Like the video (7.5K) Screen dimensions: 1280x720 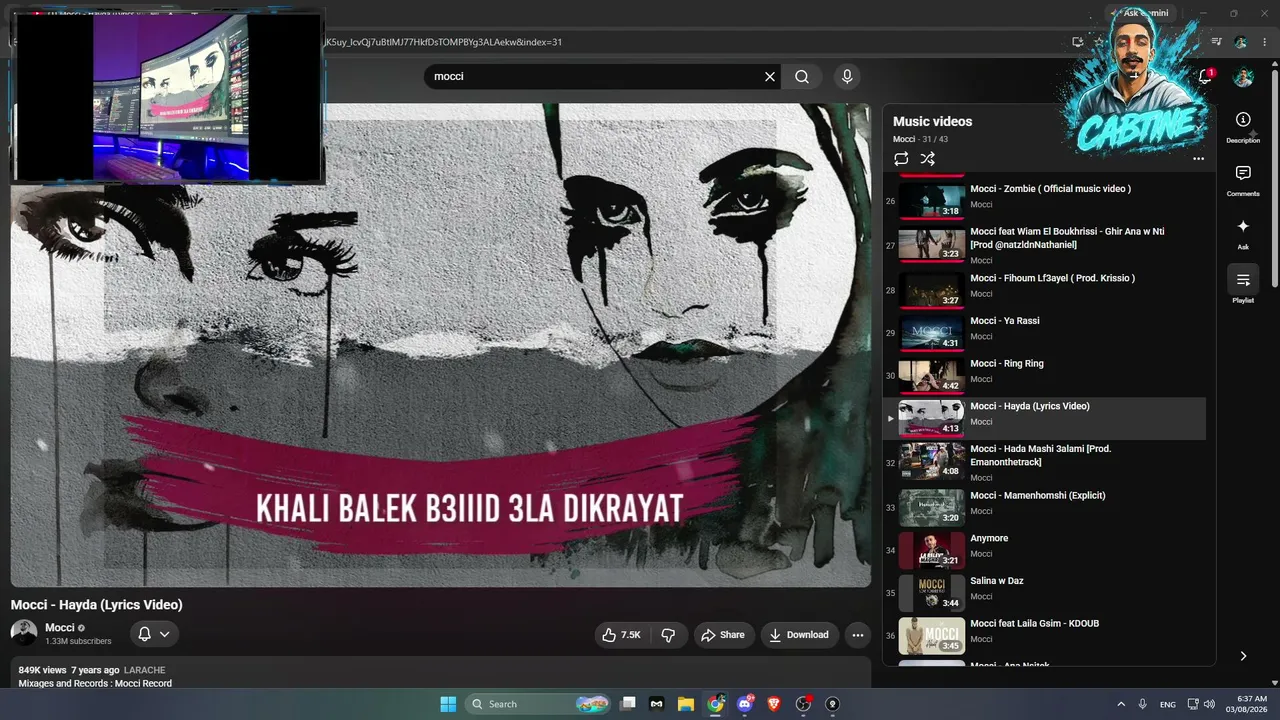pyautogui.click(x=620, y=635)
